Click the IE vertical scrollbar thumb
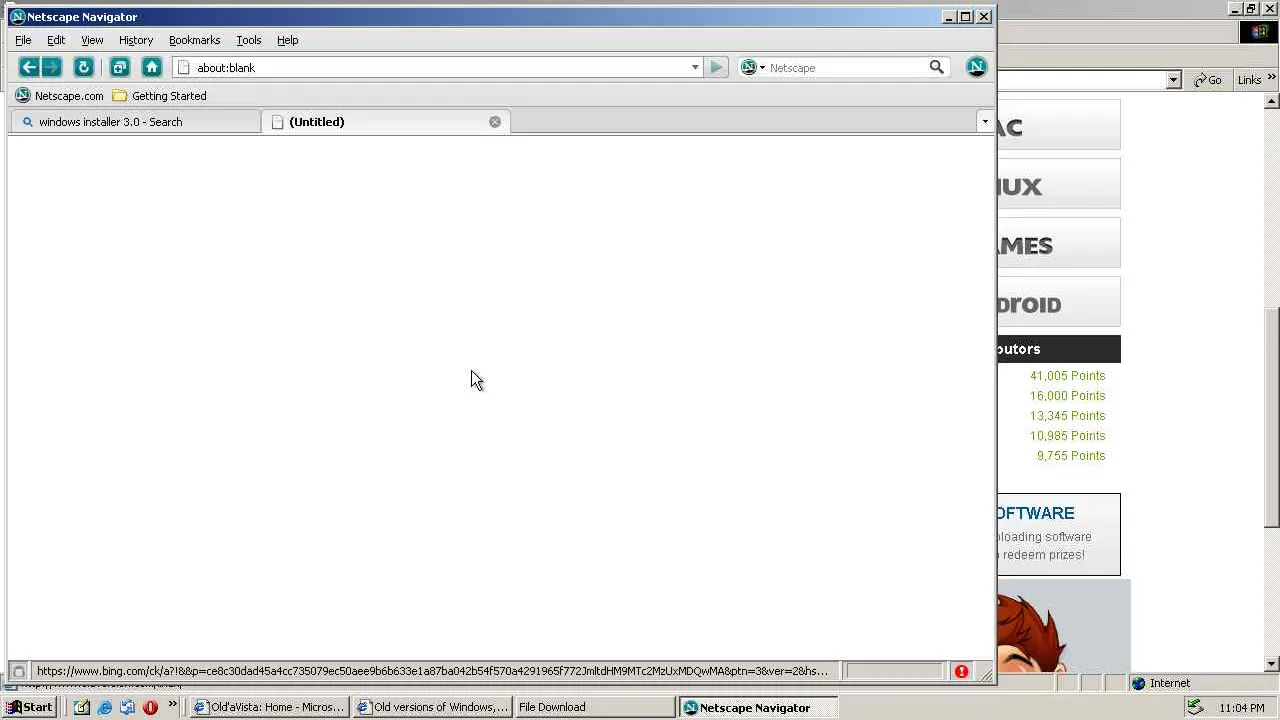 pos(1272,417)
